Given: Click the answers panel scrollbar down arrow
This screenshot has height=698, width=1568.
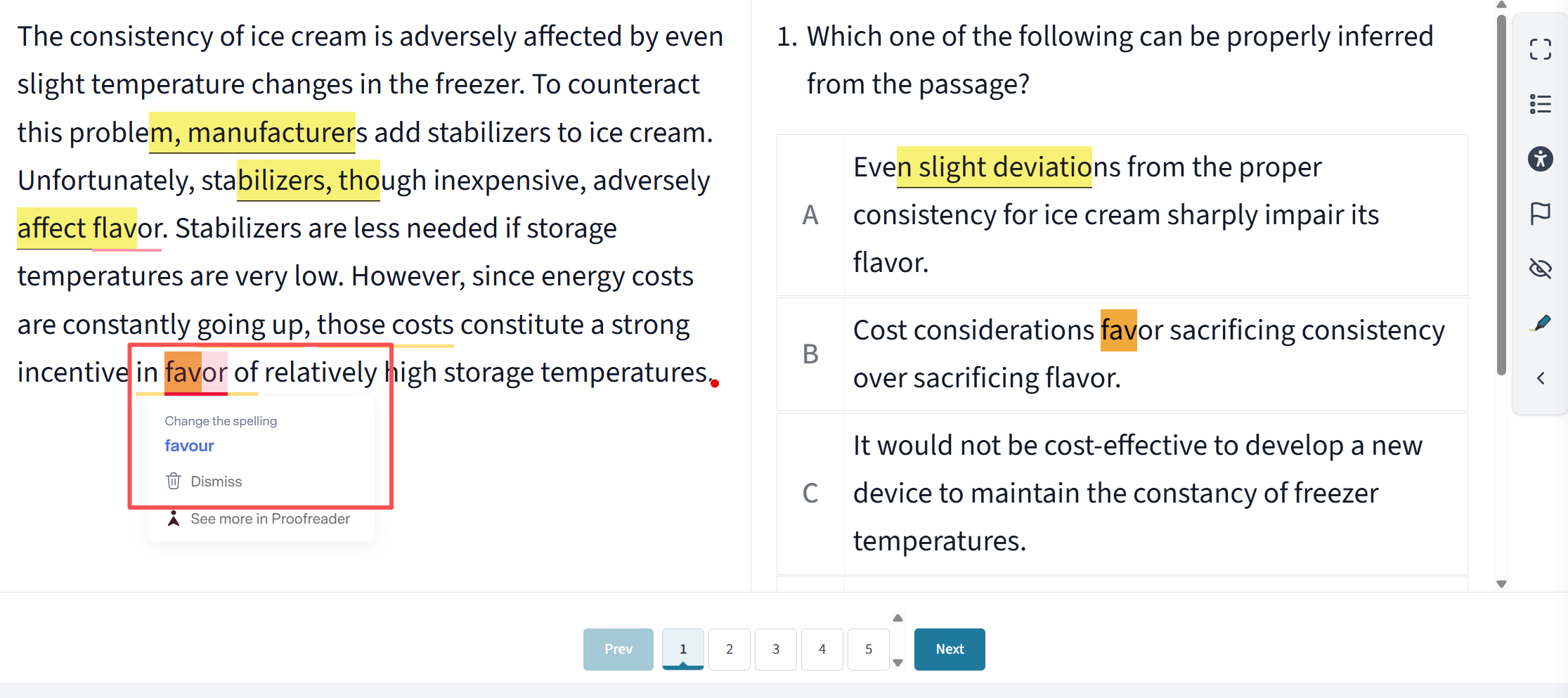Looking at the screenshot, I should (1501, 583).
